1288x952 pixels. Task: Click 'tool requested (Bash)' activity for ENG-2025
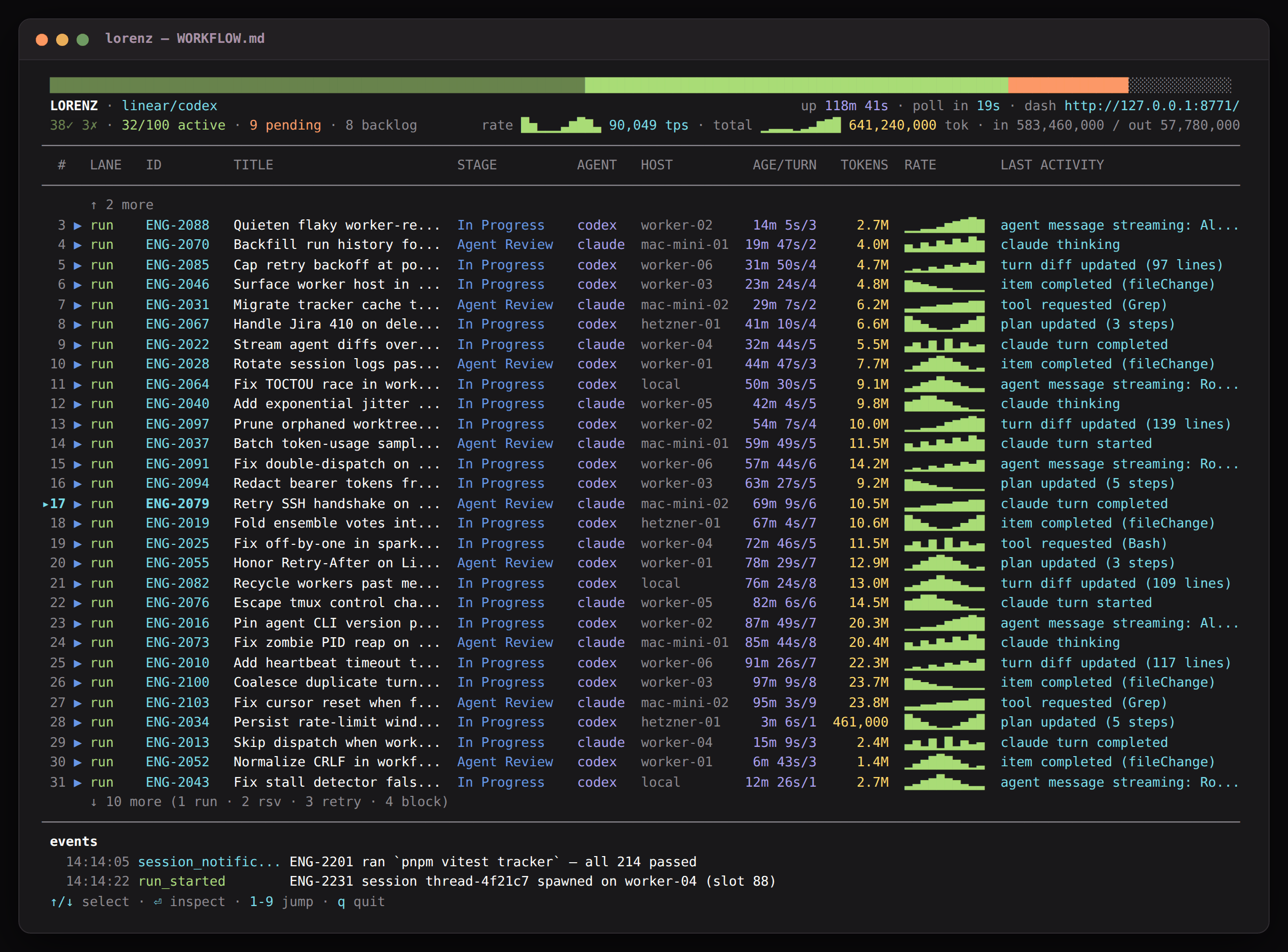1083,543
